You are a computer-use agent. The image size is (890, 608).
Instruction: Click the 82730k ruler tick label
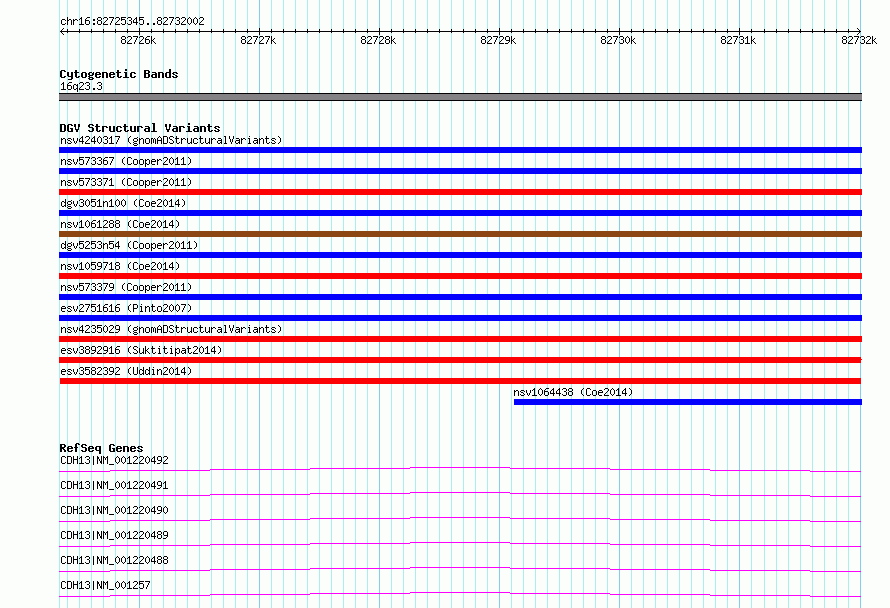618,40
